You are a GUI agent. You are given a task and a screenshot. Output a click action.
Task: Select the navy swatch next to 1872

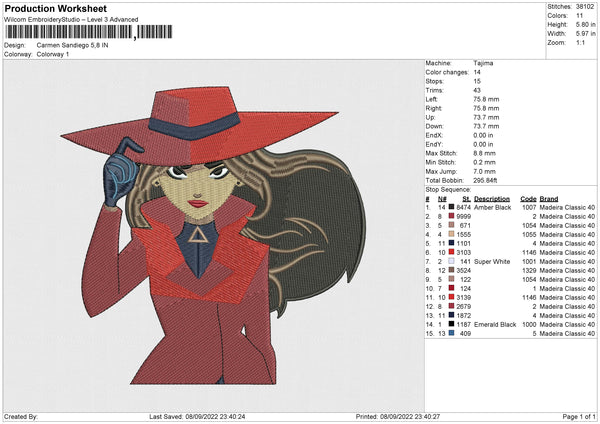[x=452, y=315]
